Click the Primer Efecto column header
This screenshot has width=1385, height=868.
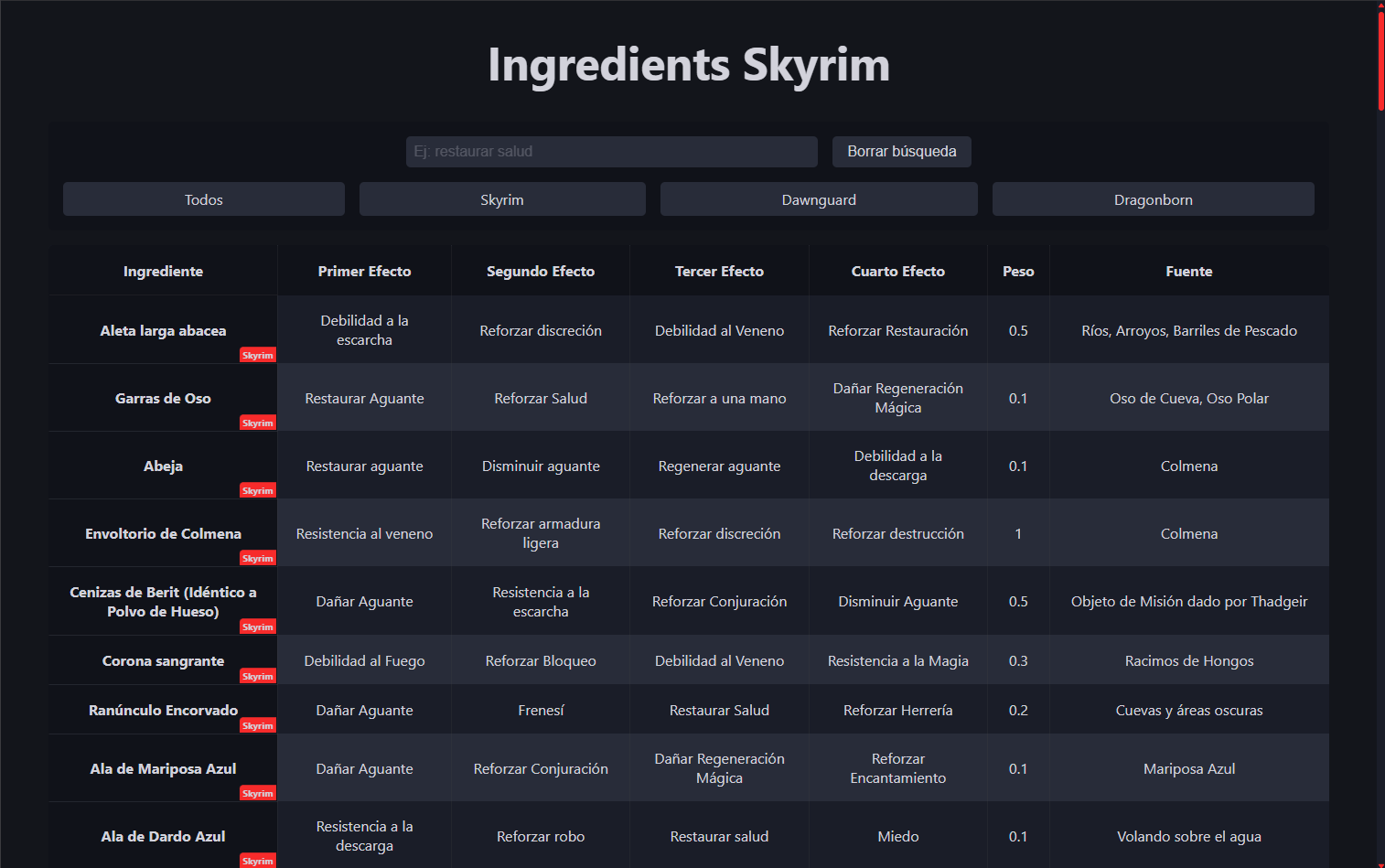pyautogui.click(x=364, y=271)
